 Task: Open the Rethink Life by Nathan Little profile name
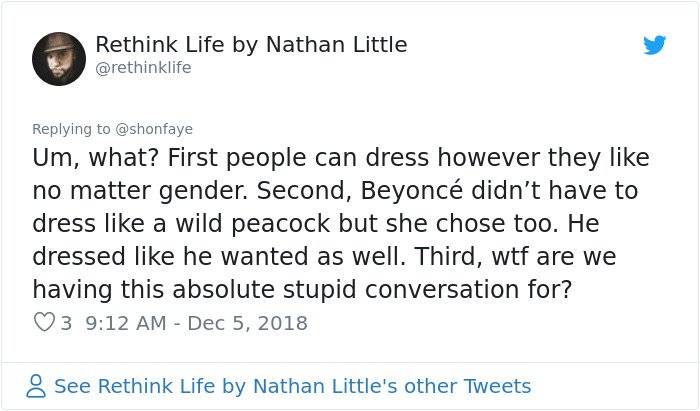pos(251,45)
